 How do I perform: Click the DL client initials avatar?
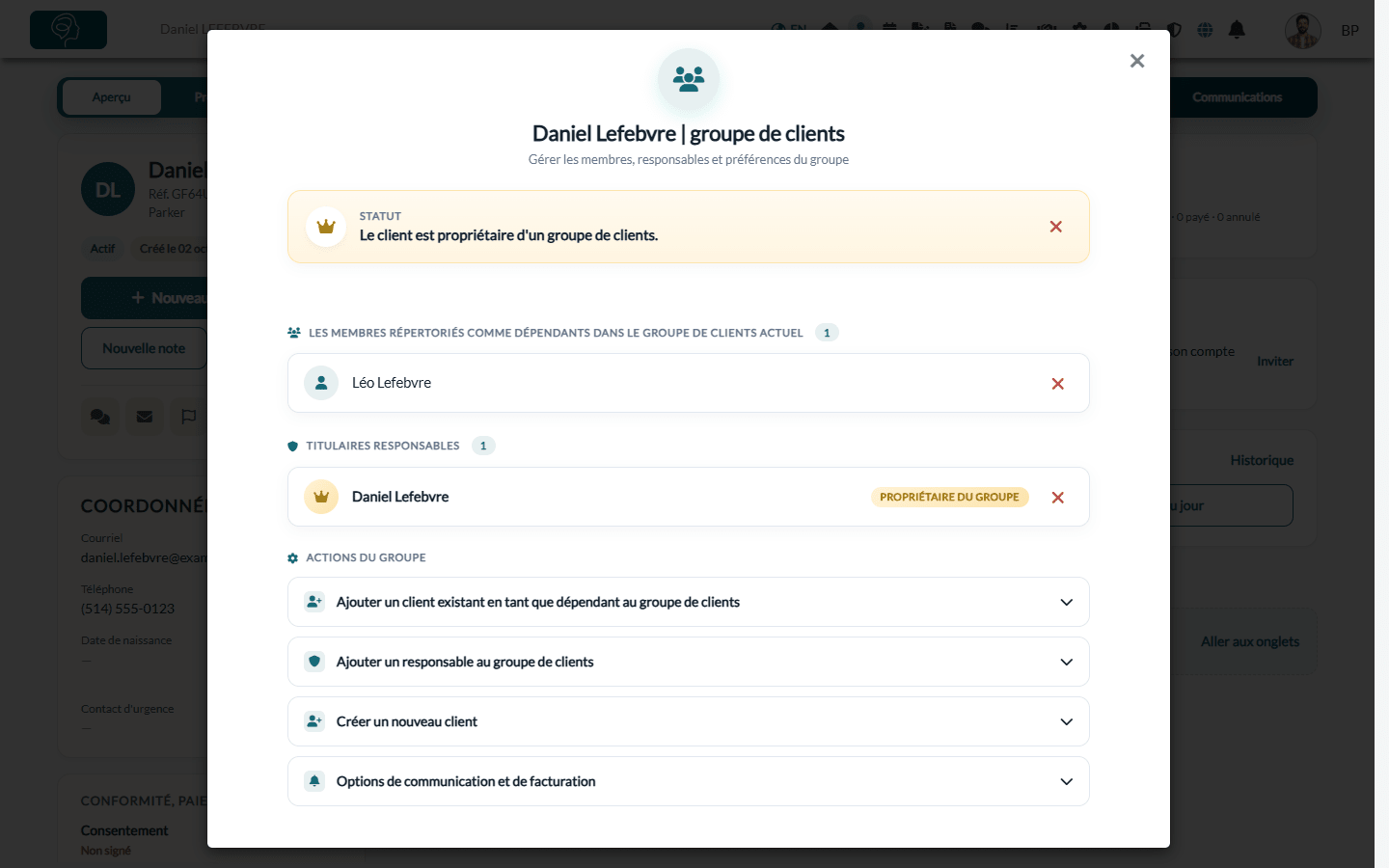tap(108, 189)
